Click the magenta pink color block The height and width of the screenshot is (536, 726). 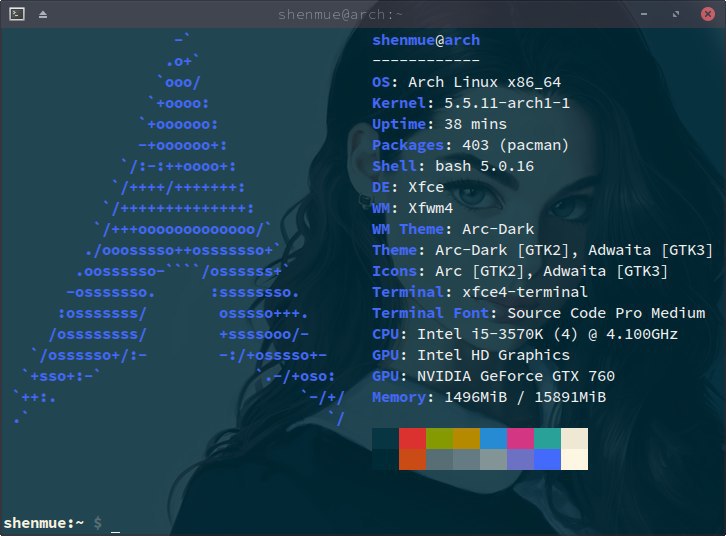click(520, 438)
